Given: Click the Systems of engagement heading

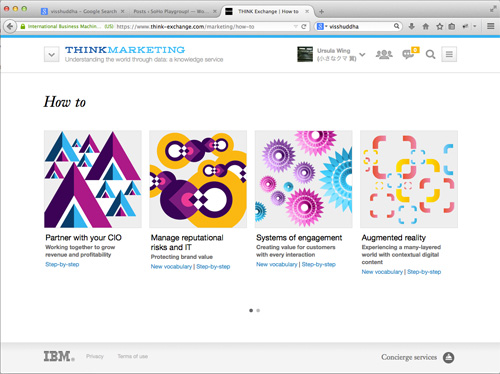Looking at the screenshot, I should (x=299, y=238).
